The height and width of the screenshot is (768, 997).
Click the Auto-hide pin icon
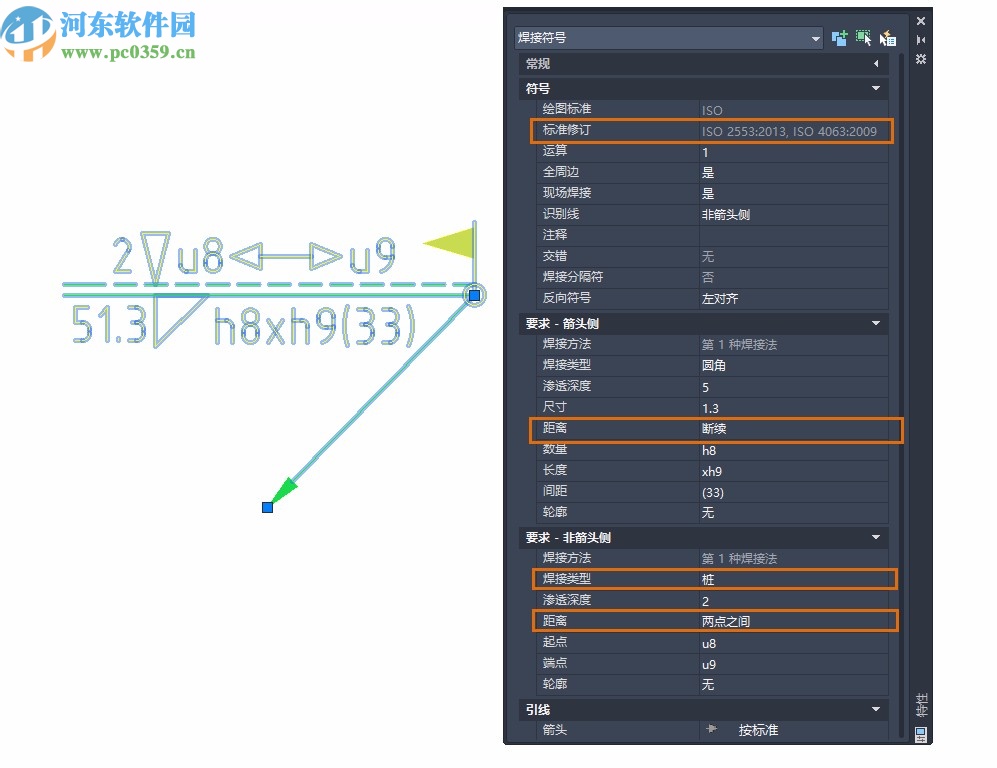[920, 41]
